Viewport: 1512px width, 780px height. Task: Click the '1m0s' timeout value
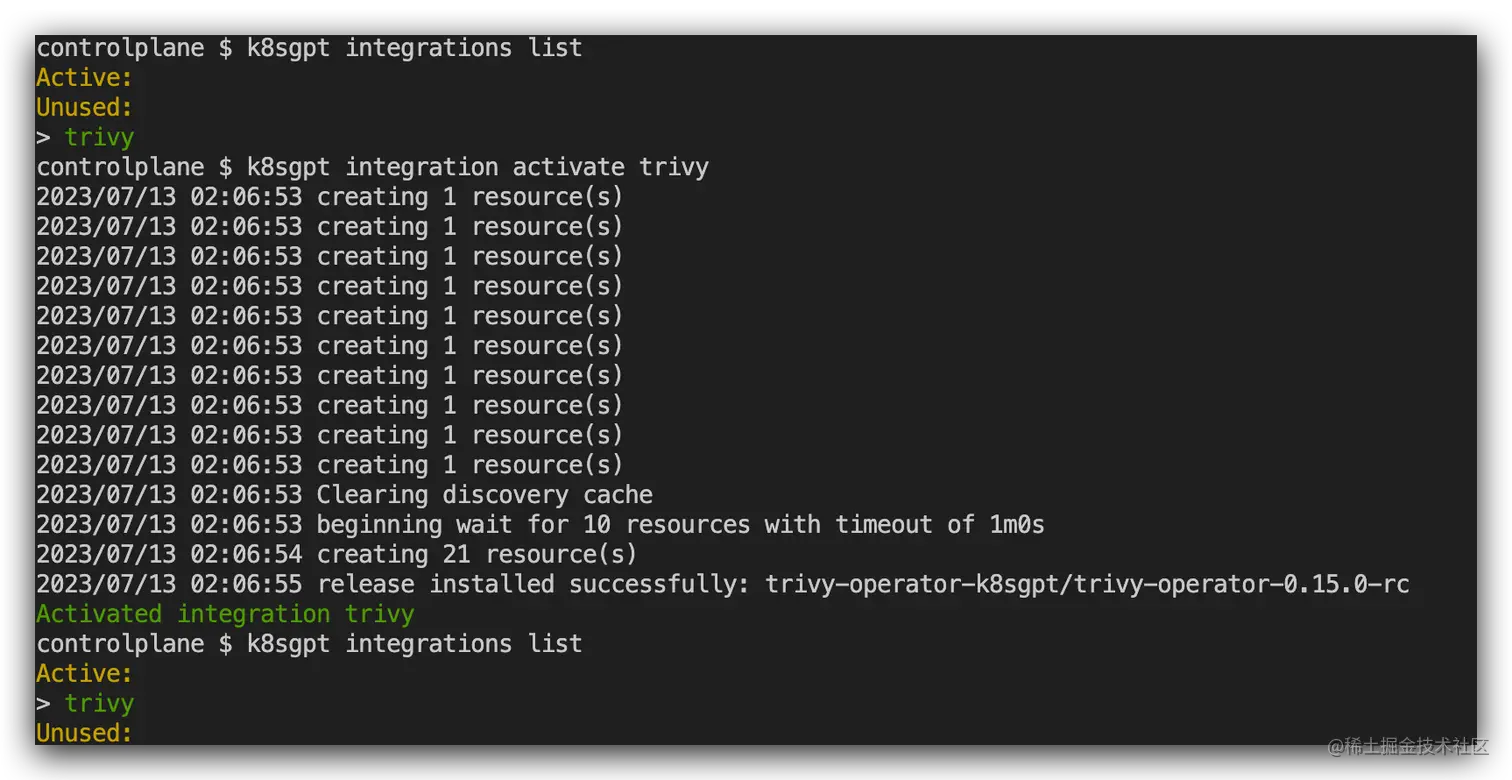1017,524
